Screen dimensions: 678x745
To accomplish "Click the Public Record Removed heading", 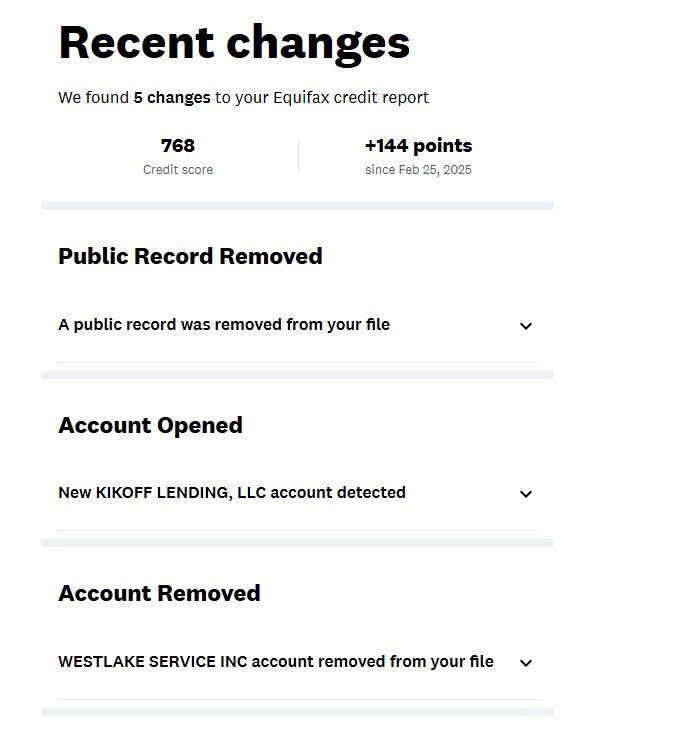I will [190, 256].
